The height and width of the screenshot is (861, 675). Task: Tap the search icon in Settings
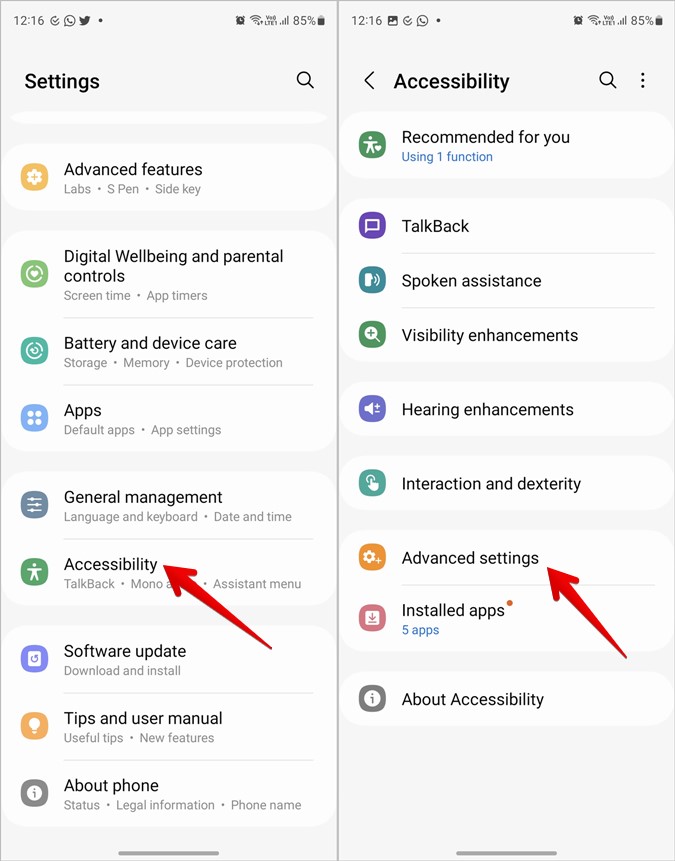[x=305, y=80]
